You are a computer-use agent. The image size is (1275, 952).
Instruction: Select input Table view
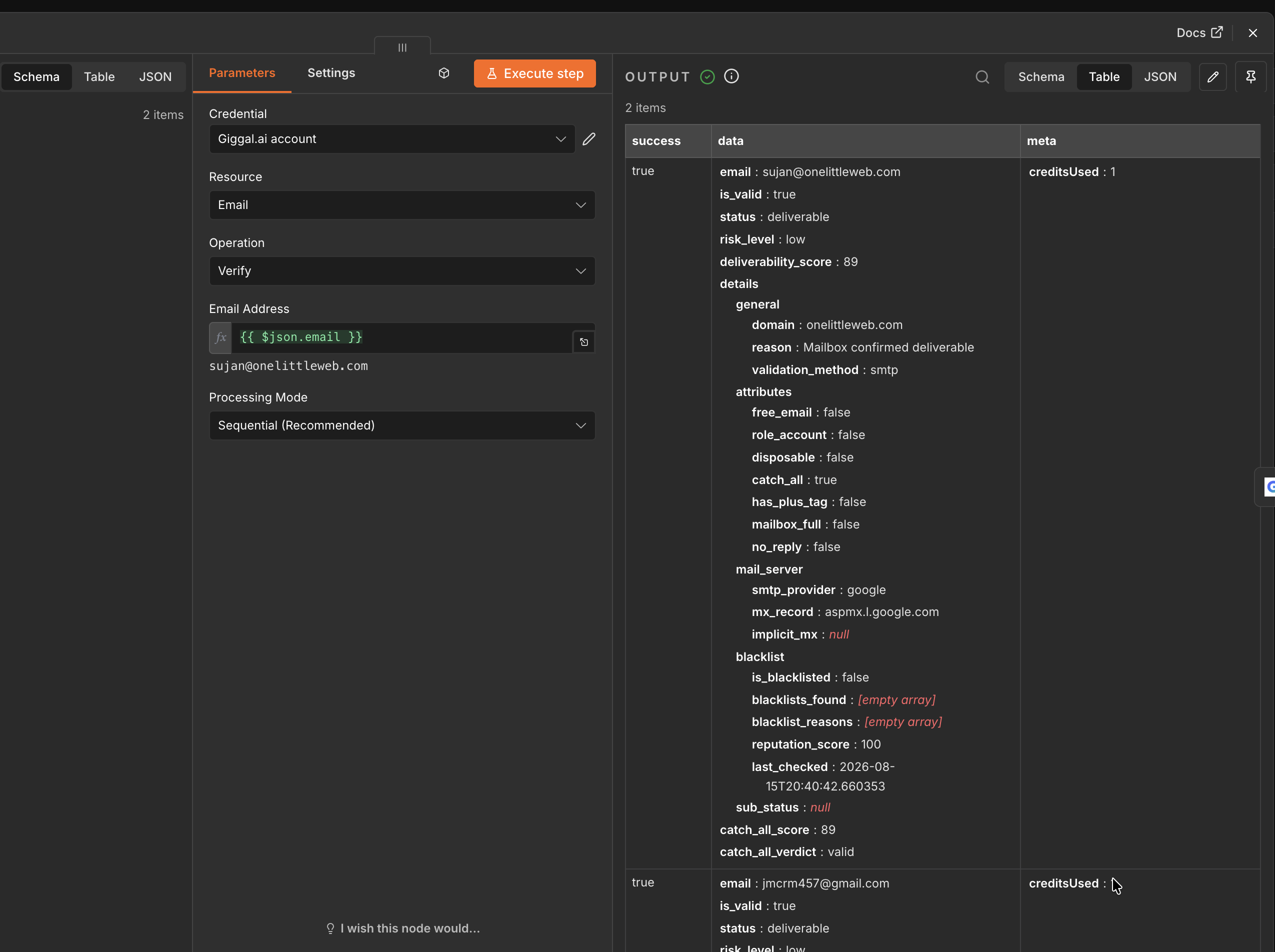(x=99, y=76)
